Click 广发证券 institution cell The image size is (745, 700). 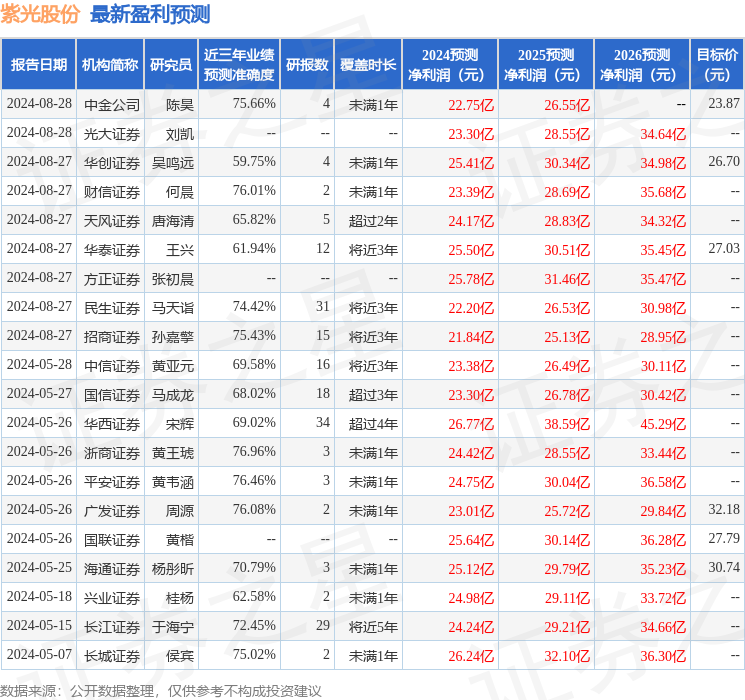(112, 511)
